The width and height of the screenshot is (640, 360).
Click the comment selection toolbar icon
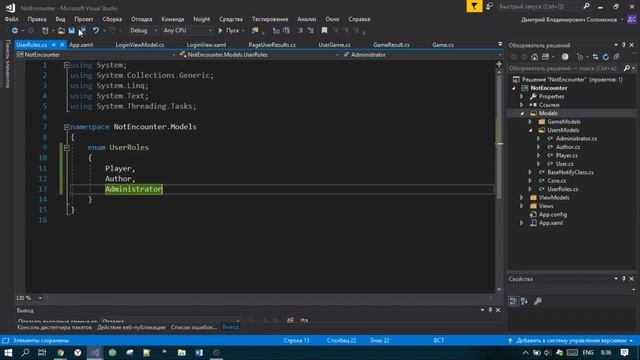(301, 31)
